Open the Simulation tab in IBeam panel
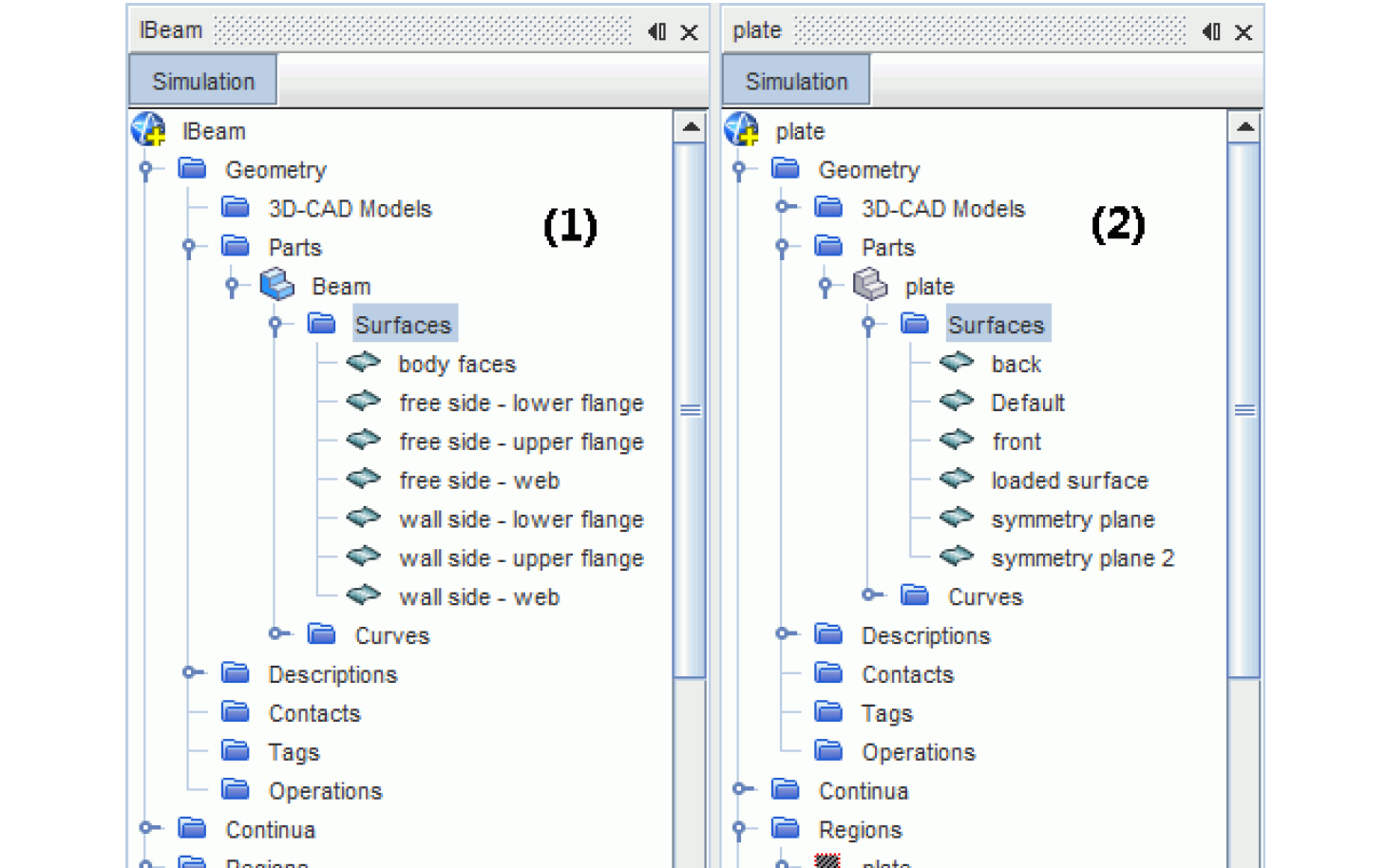The height and width of the screenshot is (868, 1386). (x=203, y=81)
